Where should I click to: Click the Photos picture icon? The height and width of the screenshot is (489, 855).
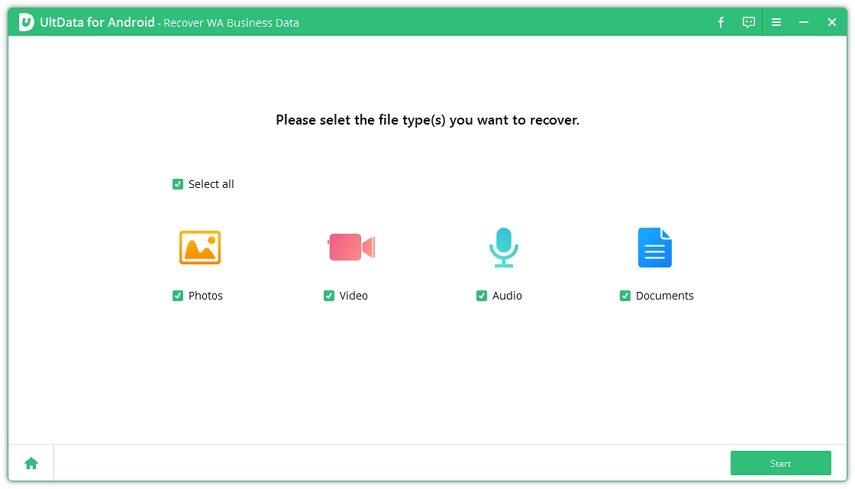click(200, 247)
